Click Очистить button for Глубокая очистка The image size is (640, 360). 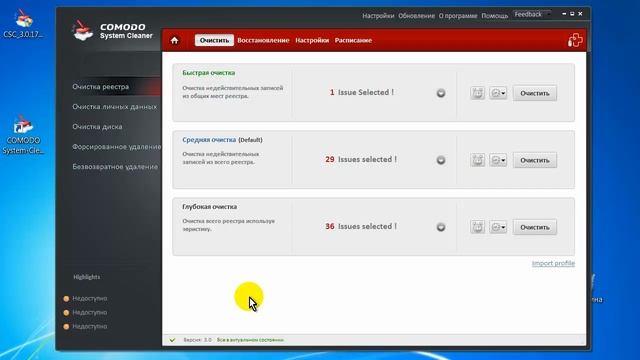pyautogui.click(x=535, y=227)
